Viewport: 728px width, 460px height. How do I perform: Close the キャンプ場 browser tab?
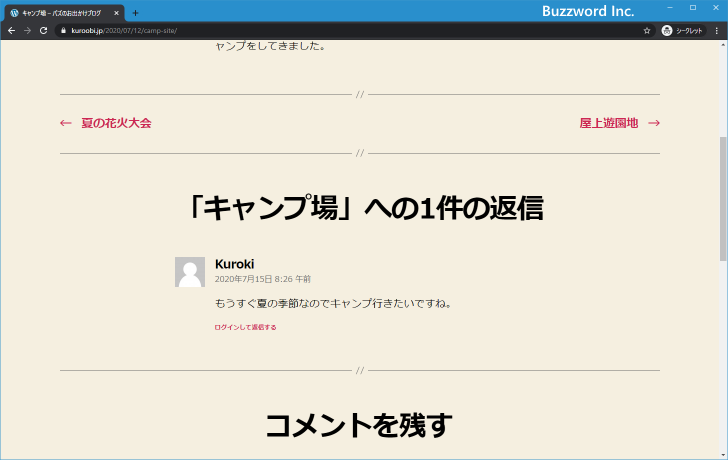(x=117, y=13)
